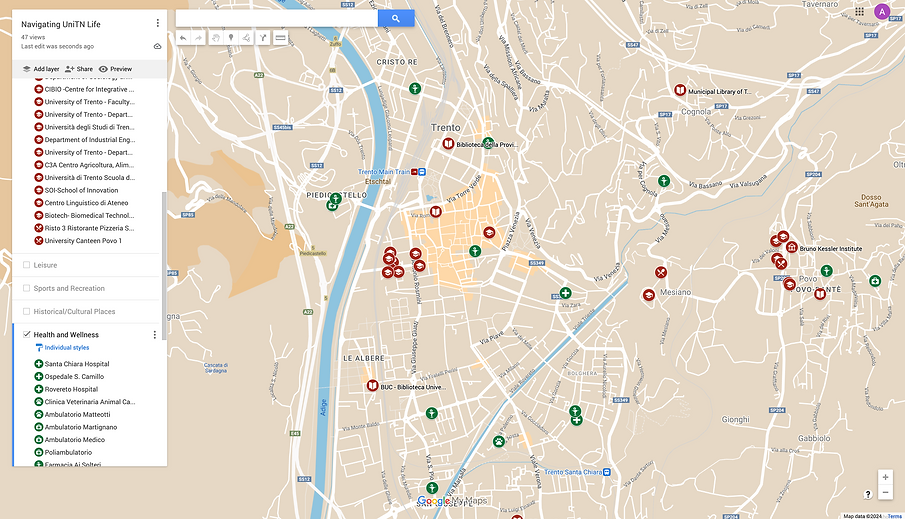Click the blue search button
This screenshot has height=519, width=905.
396,18
